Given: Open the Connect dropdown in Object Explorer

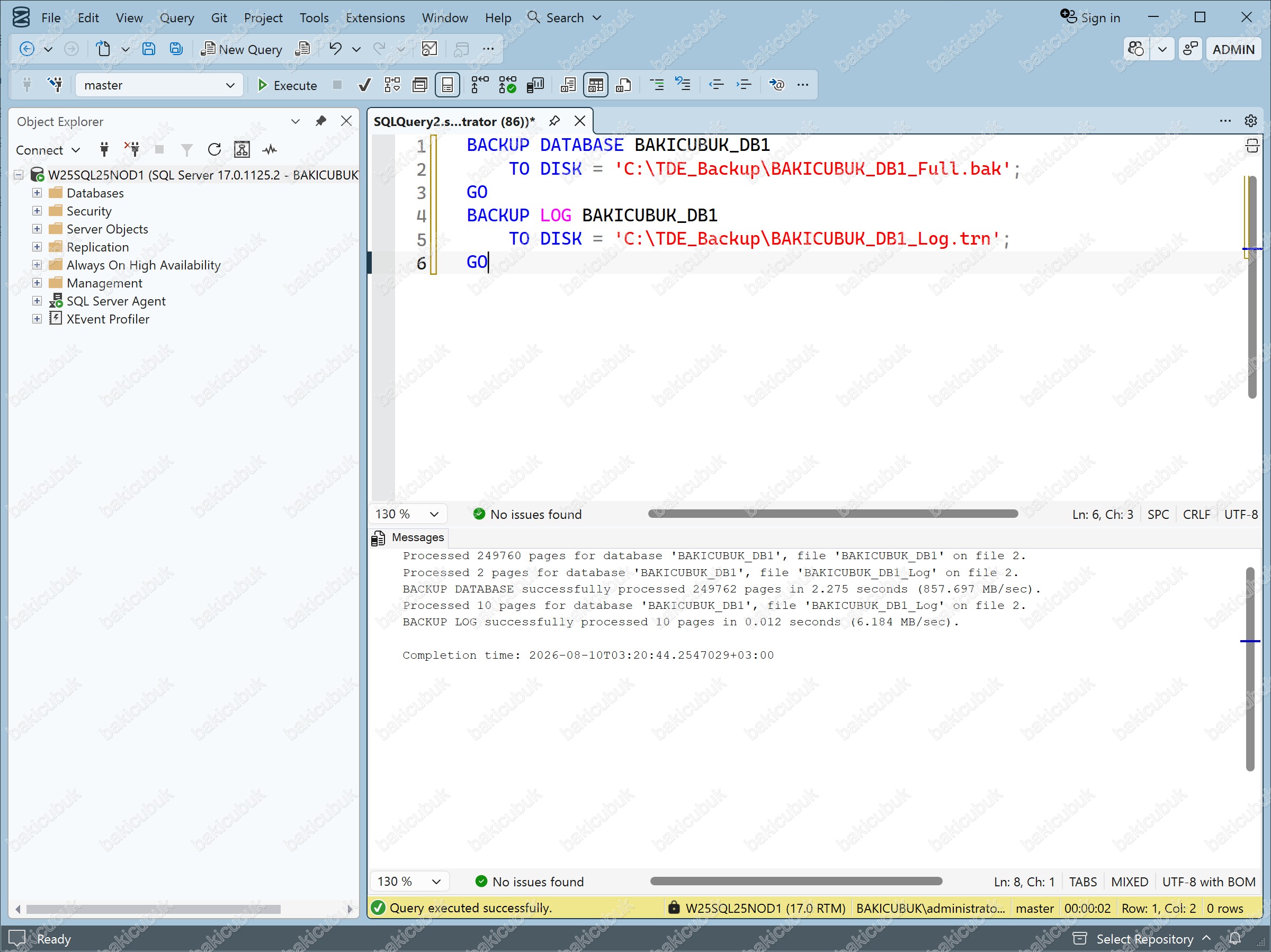Looking at the screenshot, I should pyautogui.click(x=48, y=150).
